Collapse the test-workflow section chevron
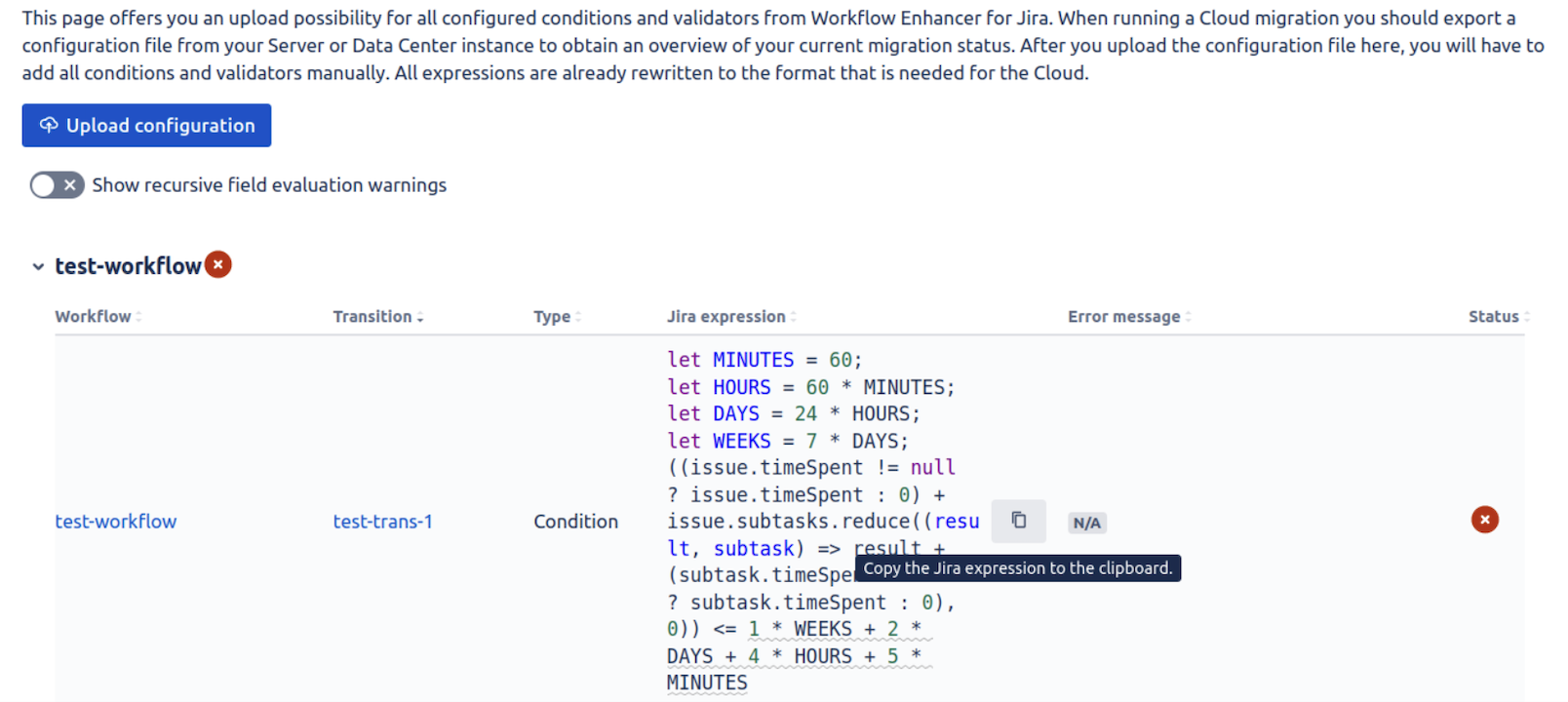Viewport: 1568px width, 702px height. point(38,266)
